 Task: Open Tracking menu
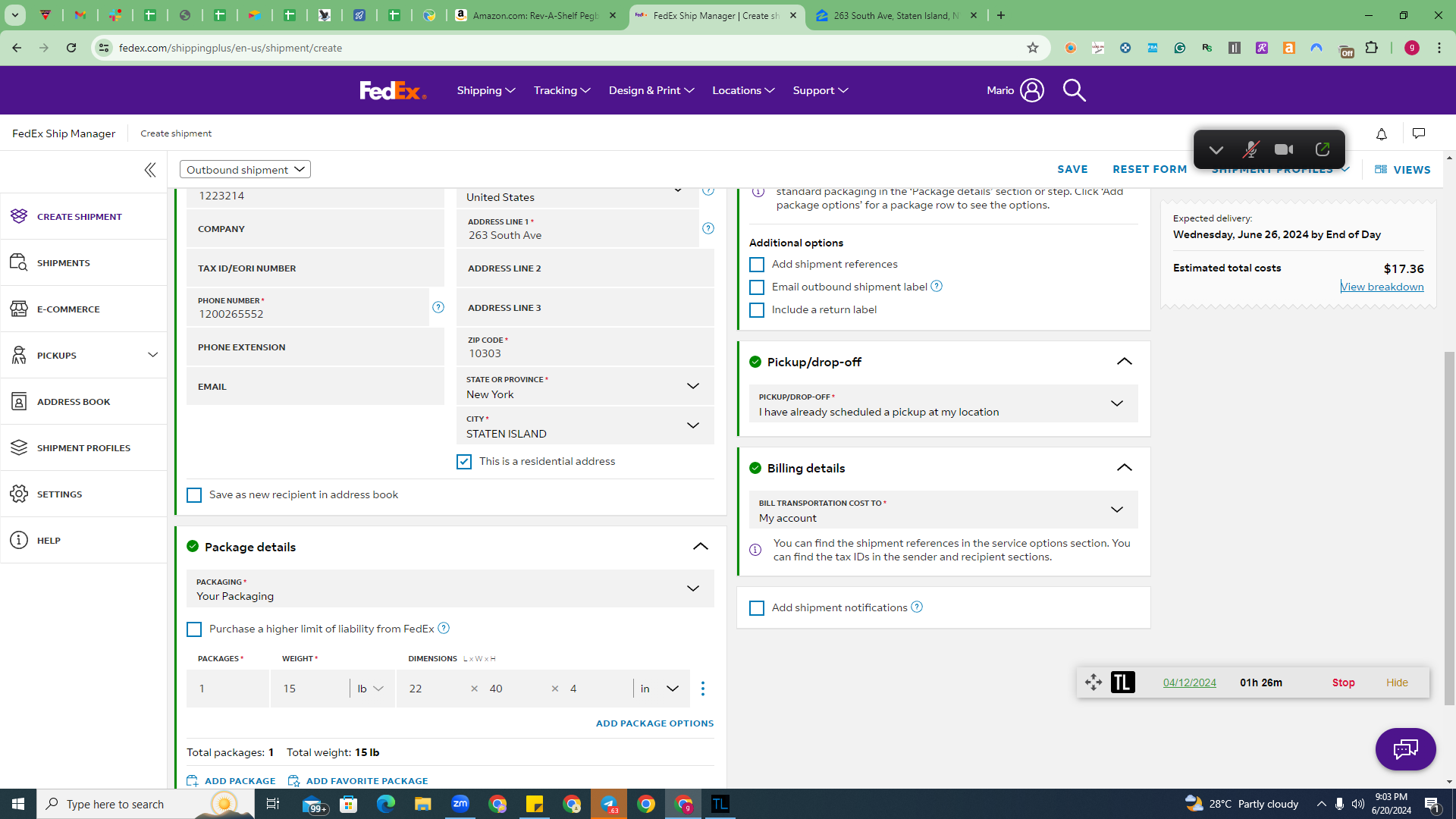click(562, 90)
